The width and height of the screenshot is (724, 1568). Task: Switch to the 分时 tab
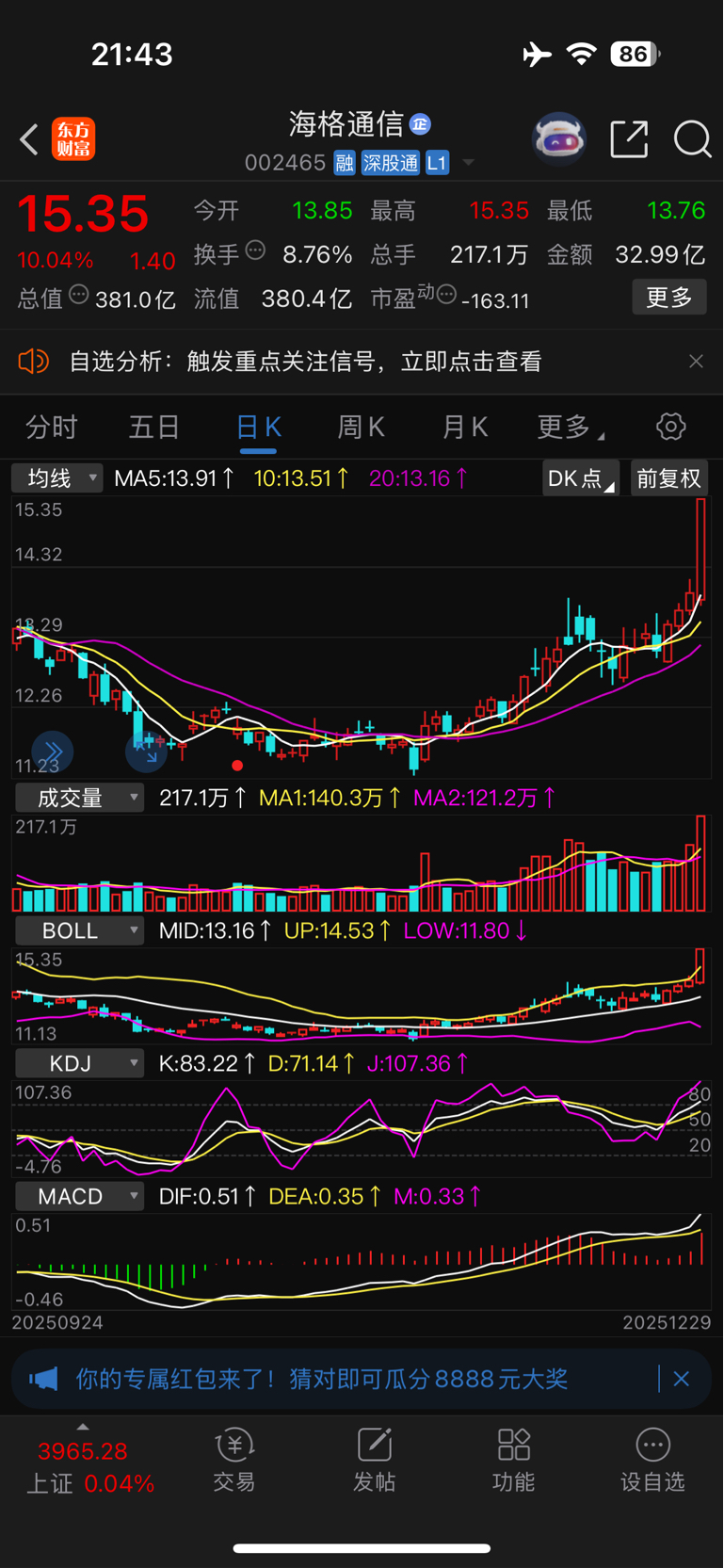pyautogui.click(x=51, y=428)
